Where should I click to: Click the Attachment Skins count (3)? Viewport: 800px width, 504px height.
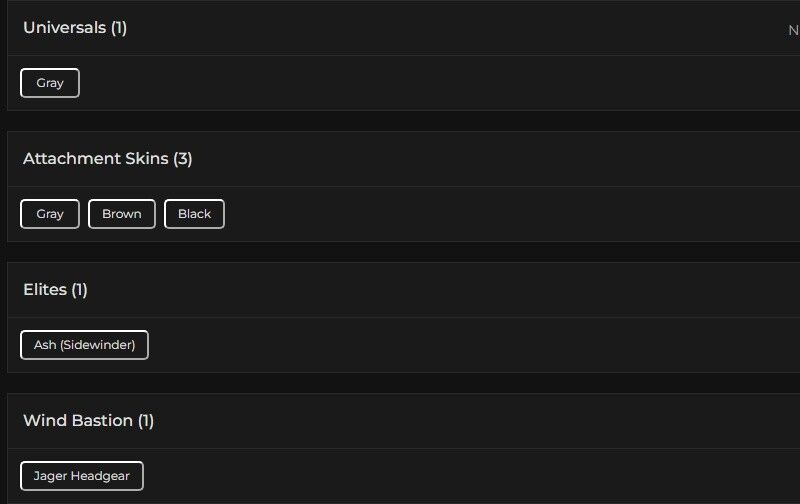(x=183, y=159)
